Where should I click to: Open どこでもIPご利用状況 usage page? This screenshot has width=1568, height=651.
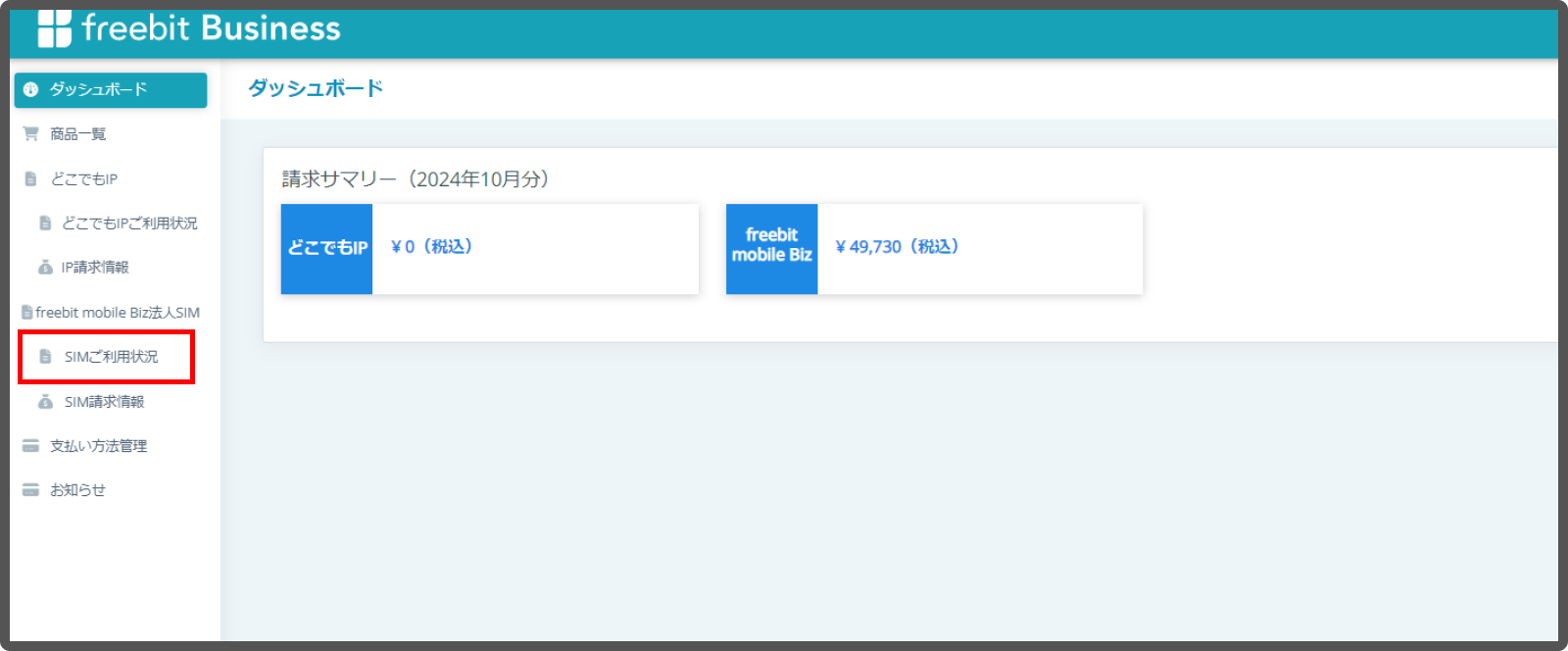pos(129,223)
